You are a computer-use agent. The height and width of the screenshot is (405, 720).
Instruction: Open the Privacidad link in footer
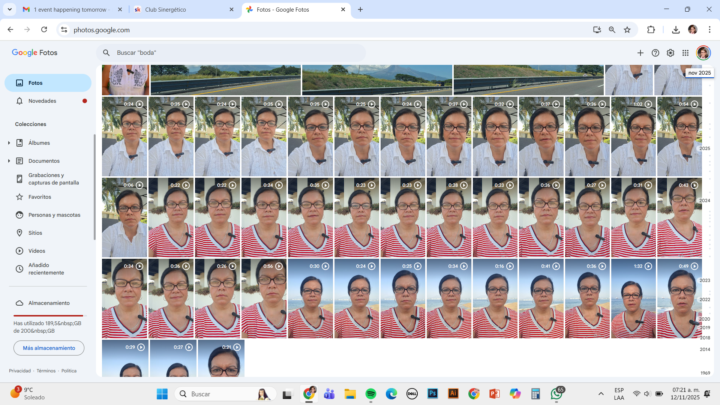(x=20, y=371)
